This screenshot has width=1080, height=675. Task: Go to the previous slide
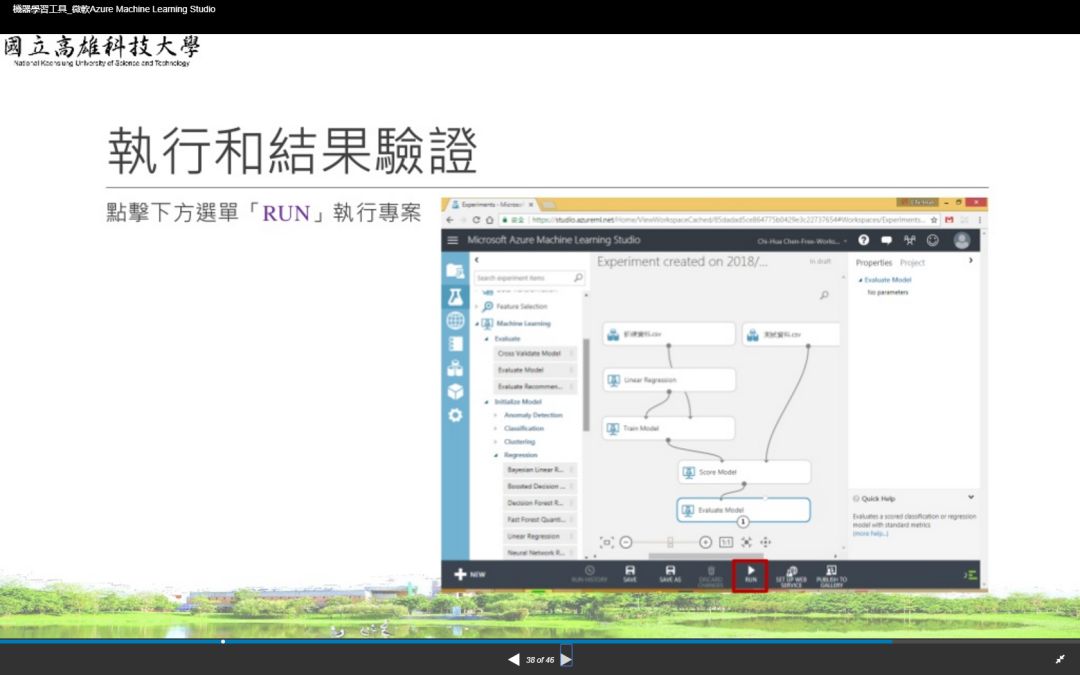513,660
